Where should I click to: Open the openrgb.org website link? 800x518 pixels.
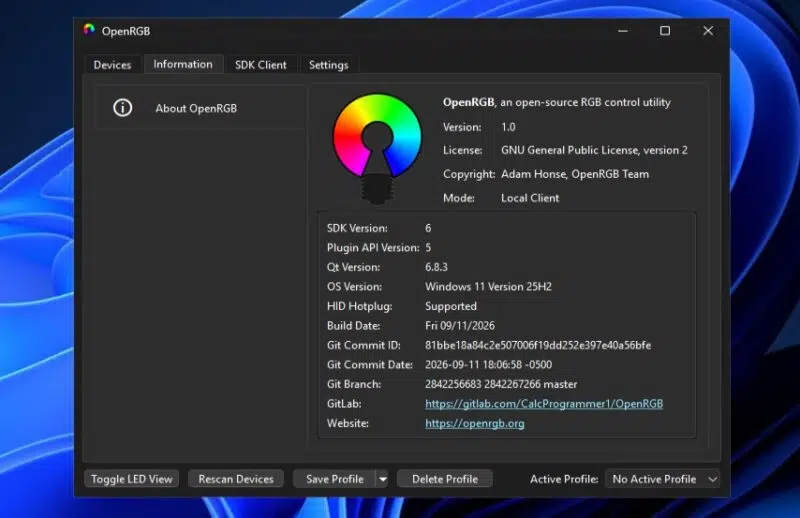click(x=474, y=423)
